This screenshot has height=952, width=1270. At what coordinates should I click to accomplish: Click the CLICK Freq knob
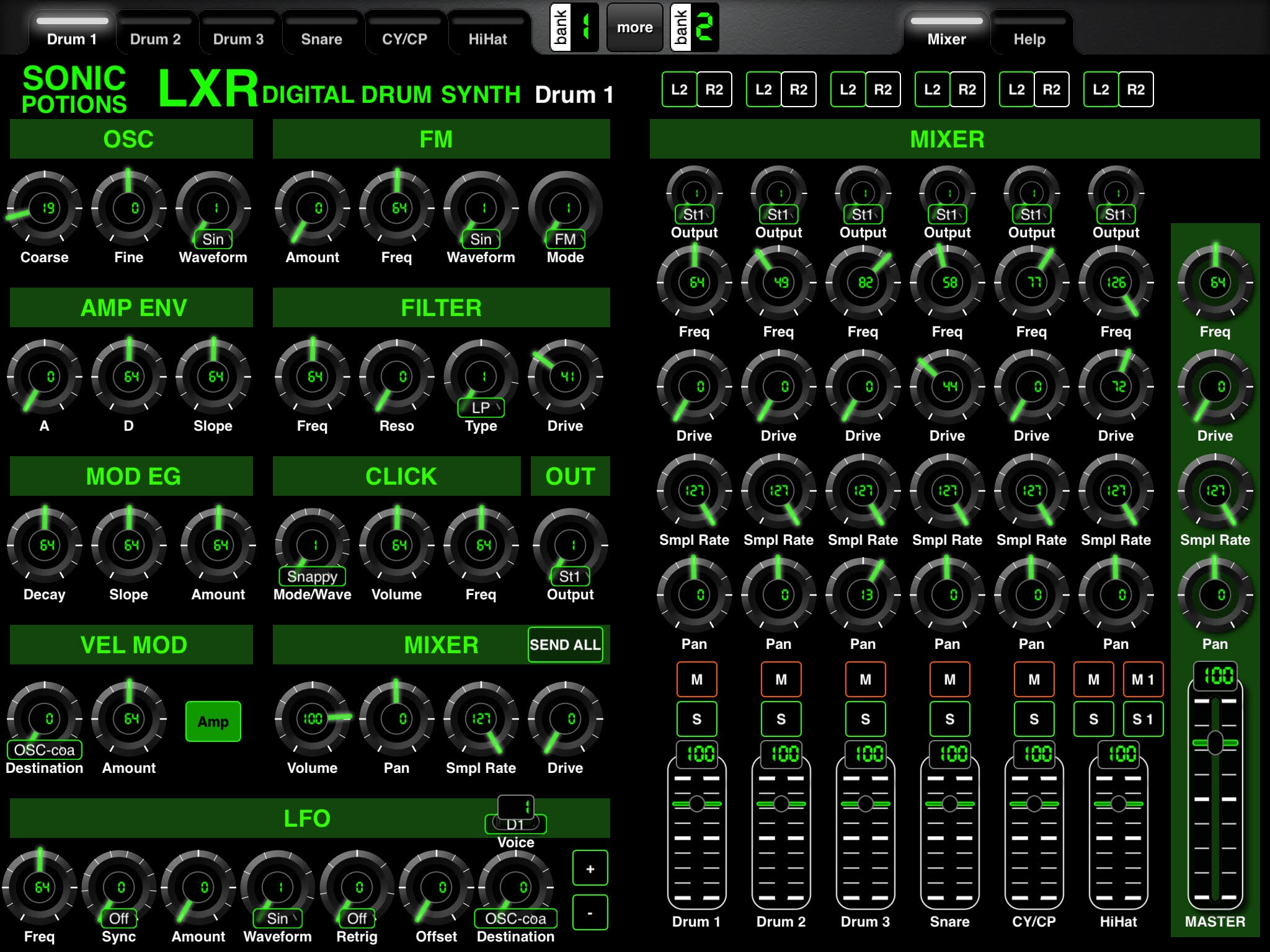(x=481, y=545)
